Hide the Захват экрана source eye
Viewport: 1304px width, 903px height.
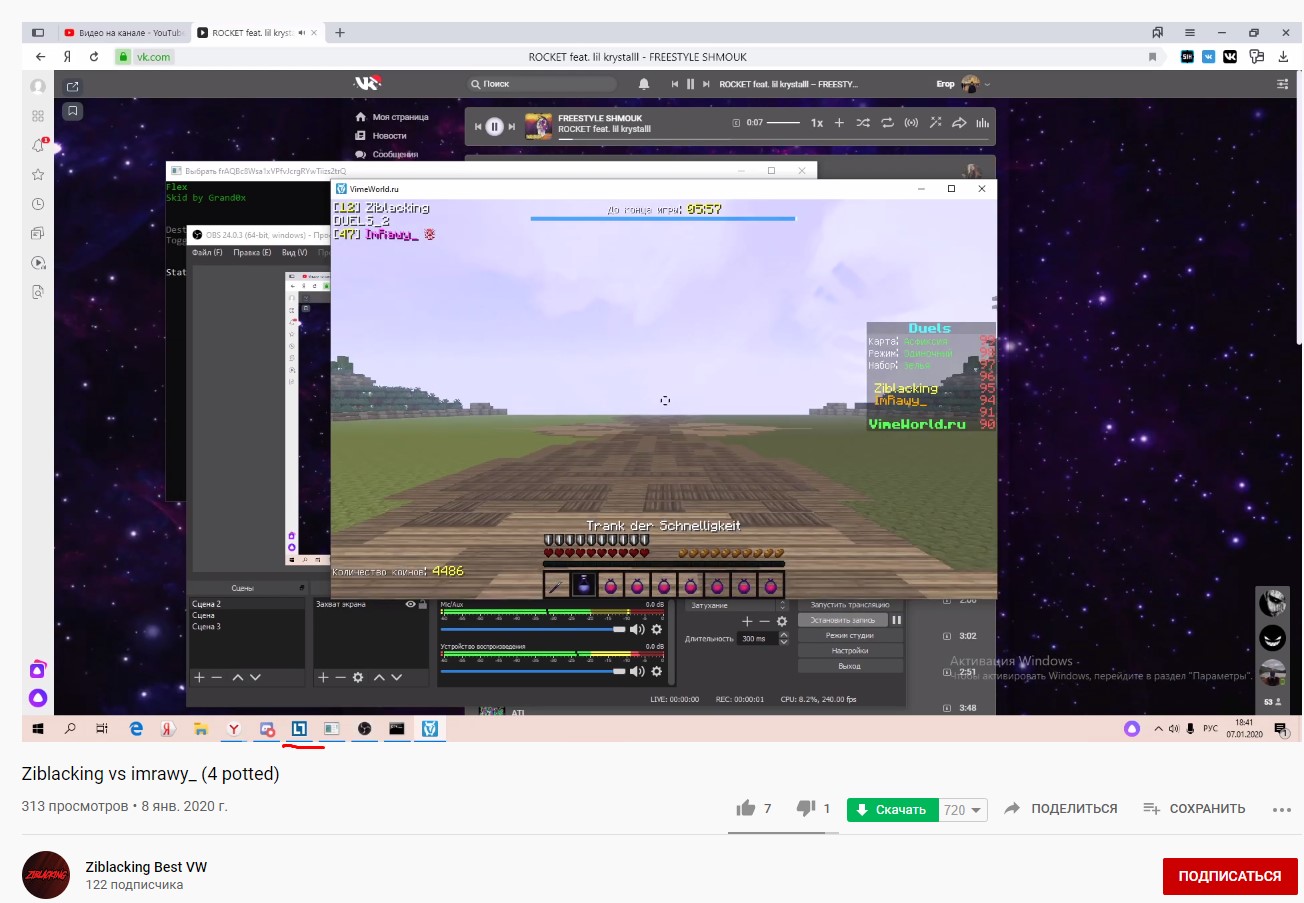coord(410,604)
